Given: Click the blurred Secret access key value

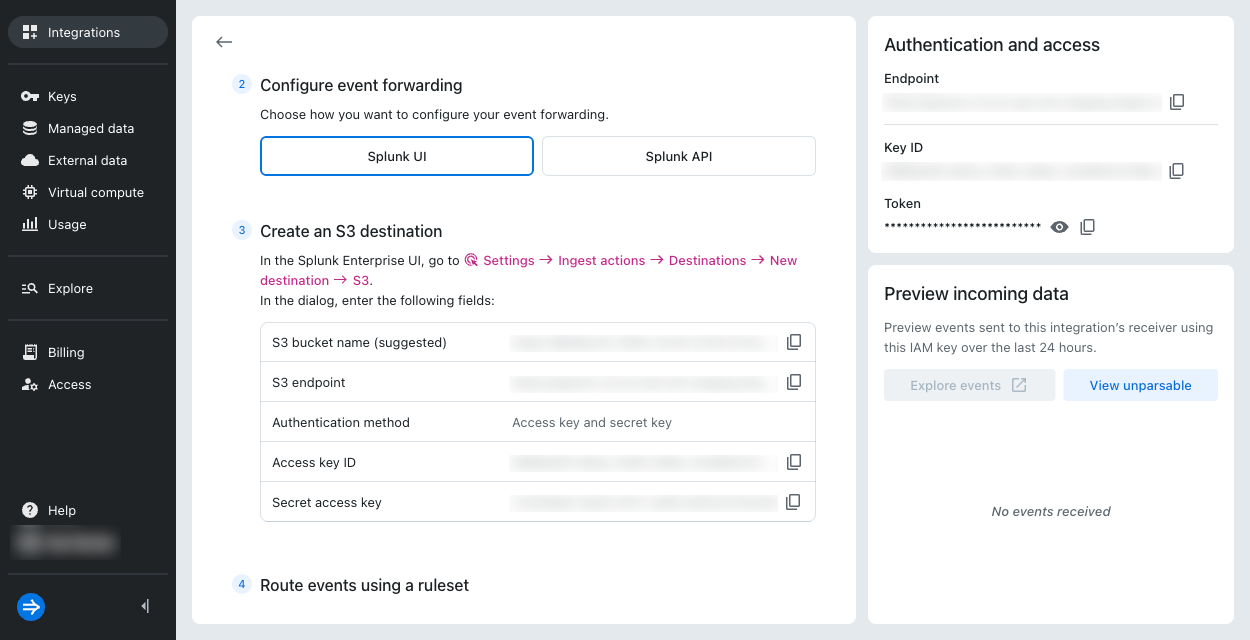Looking at the screenshot, I should [644, 502].
